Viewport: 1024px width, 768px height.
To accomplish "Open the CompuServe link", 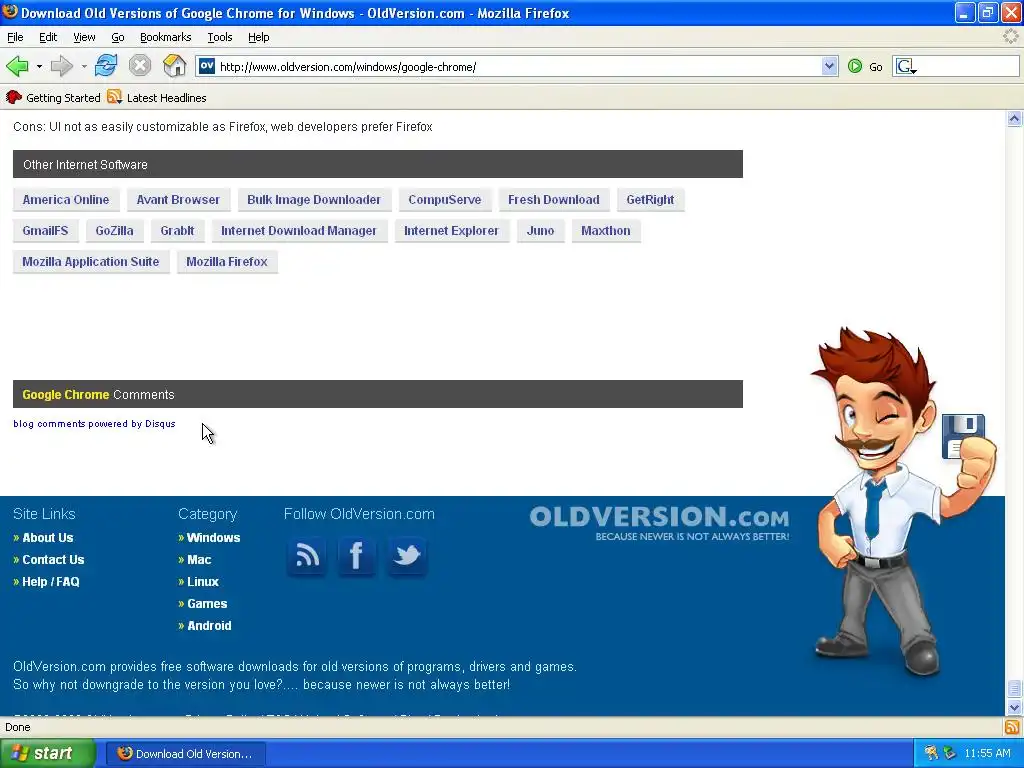I will (445, 200).
